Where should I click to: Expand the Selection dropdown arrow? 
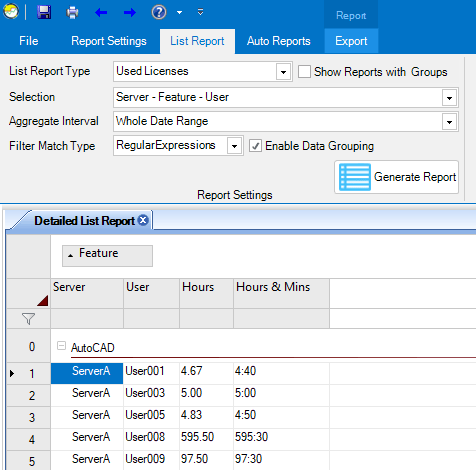(x=449, y=98)
